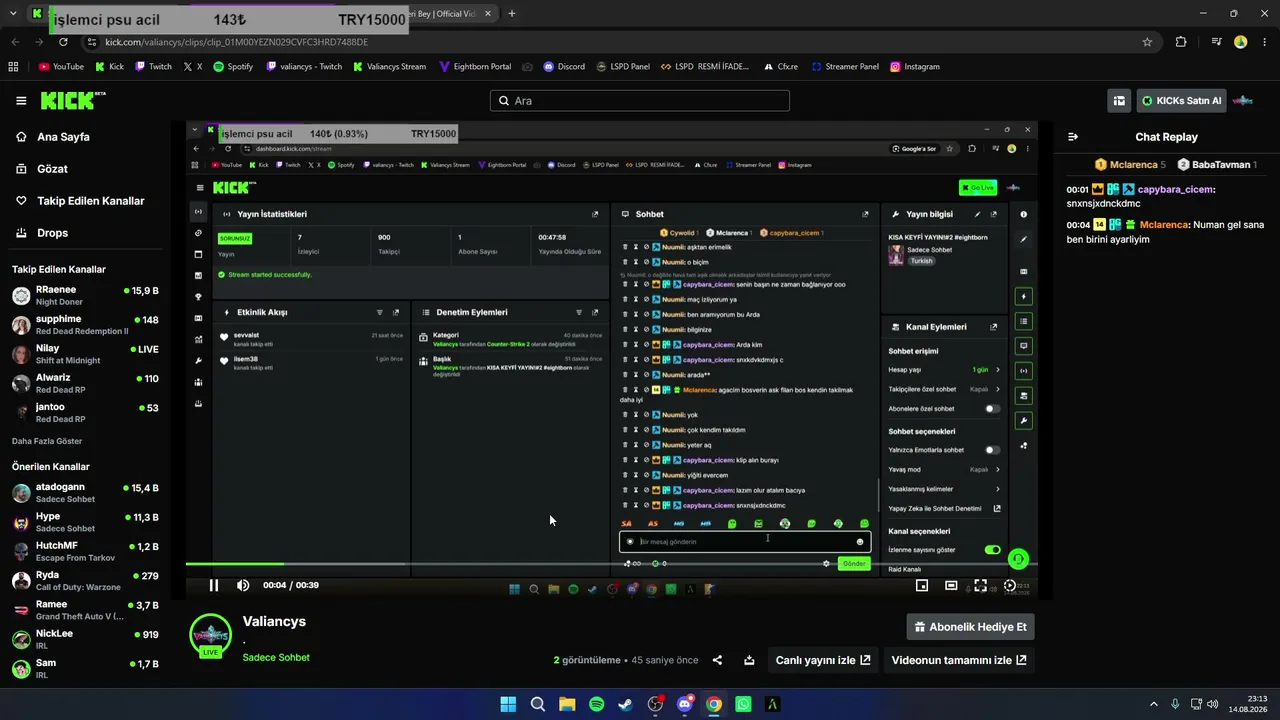Open the Kick shop icon beside KICKs Satın Al
The width and height of the screenshot is (1280, 720).
[1119, 101]
